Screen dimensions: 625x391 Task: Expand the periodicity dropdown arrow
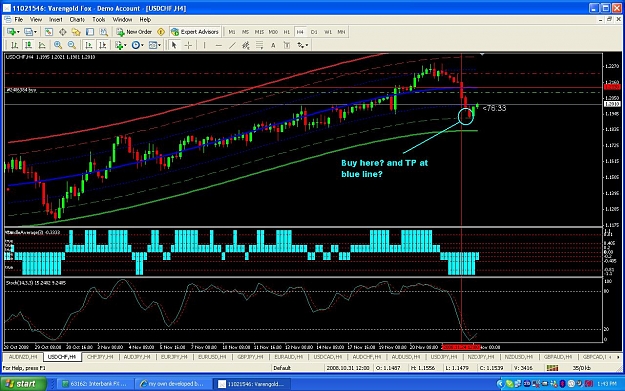click(x=142, y=45)
